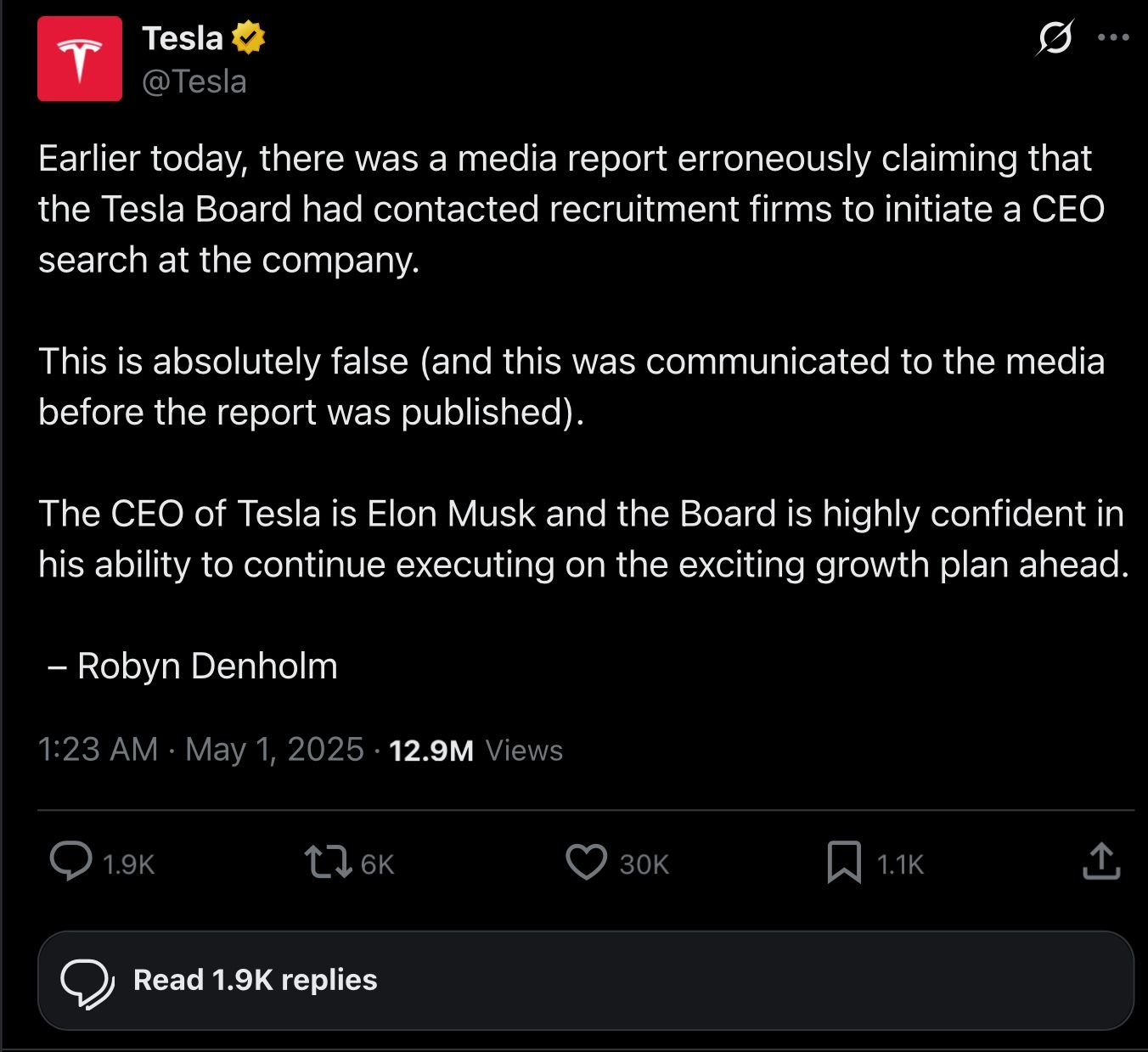Click the gold verified badge

pyautogui.click(x=248, y=38)
